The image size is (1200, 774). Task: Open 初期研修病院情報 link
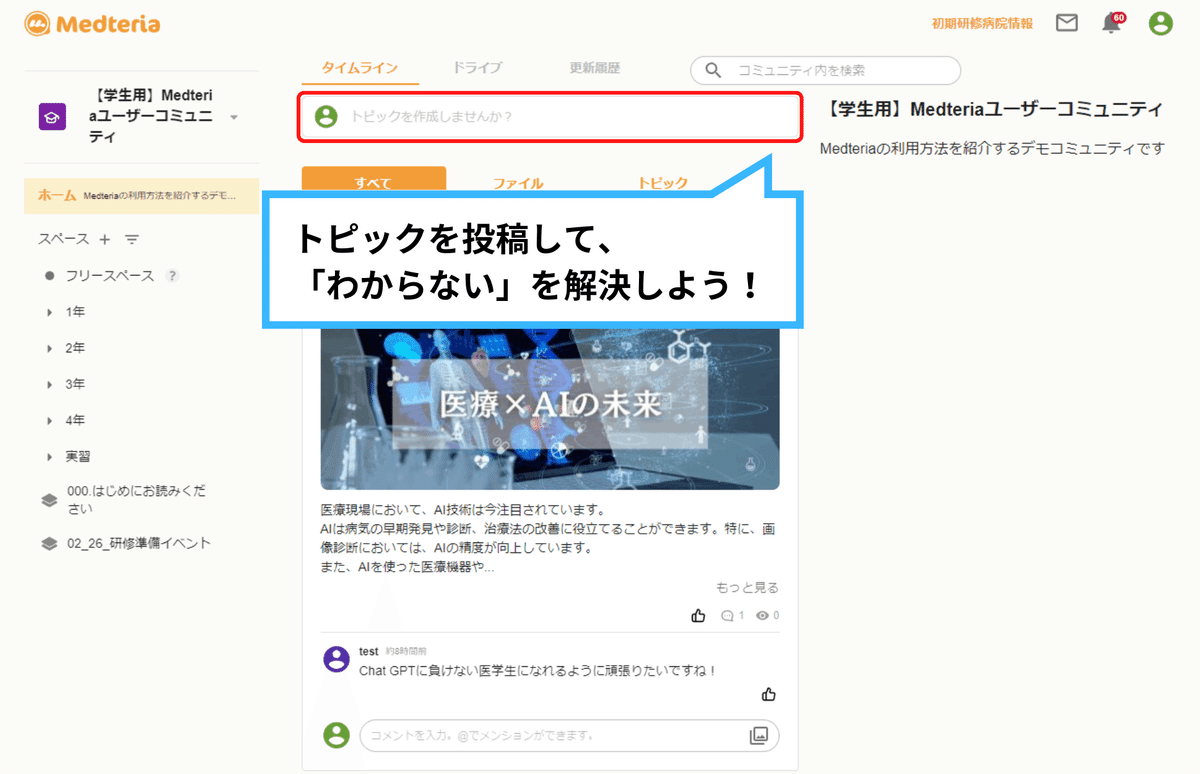(982, 23)
